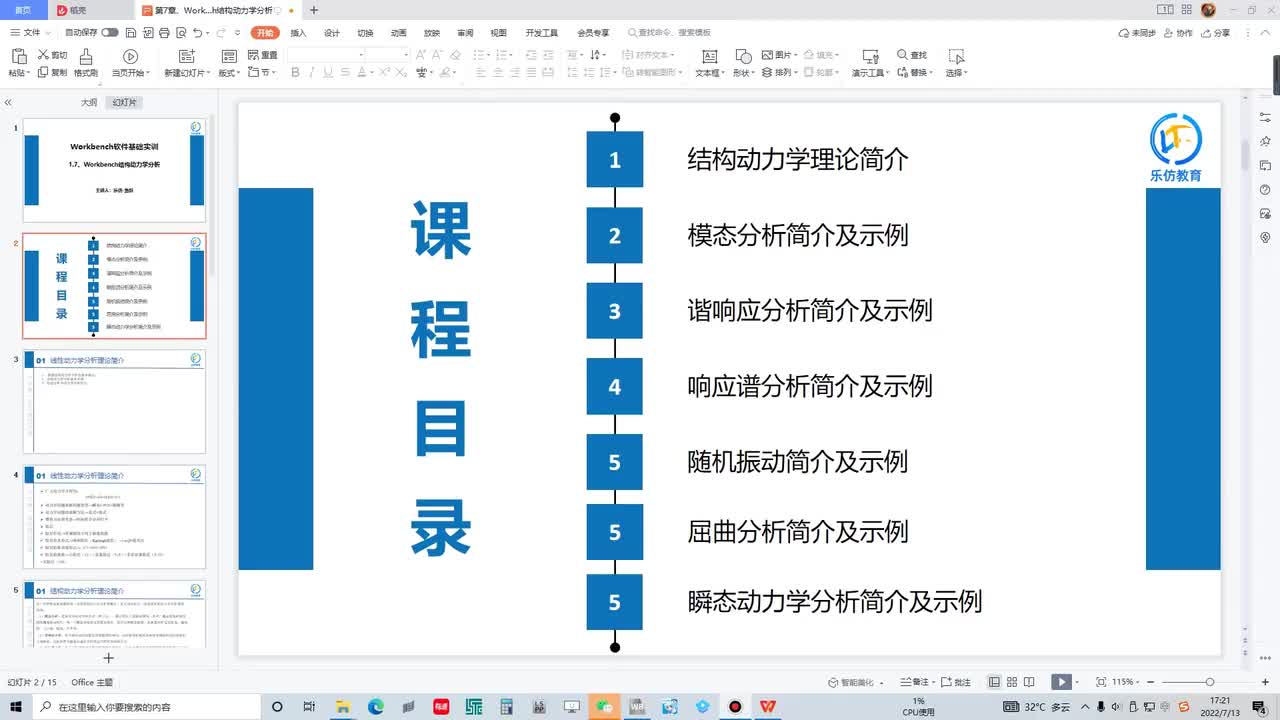Undo the last action
The height and width of the screenshot is (720, 1280).
point(197,33)
